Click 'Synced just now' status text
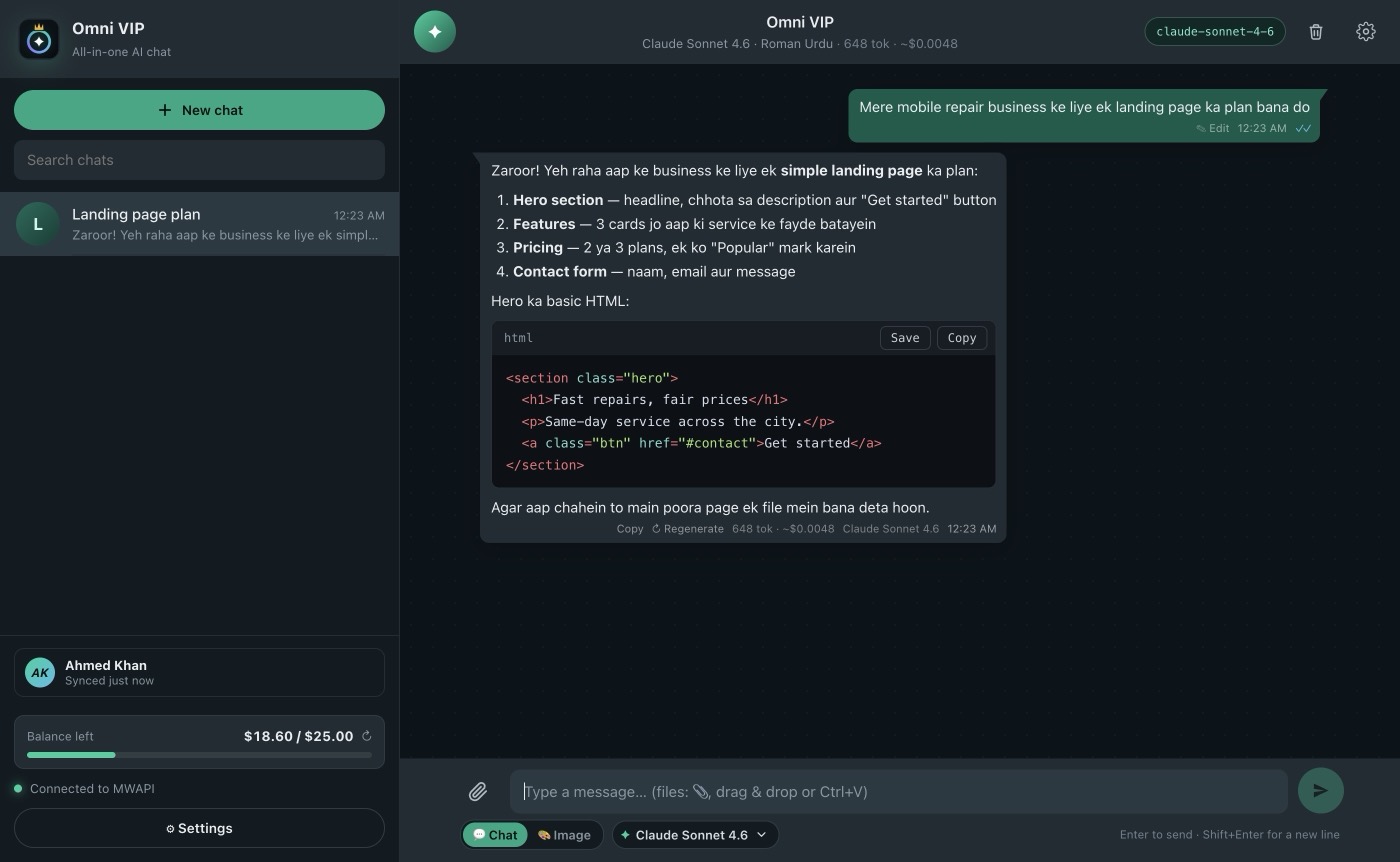 109,681
